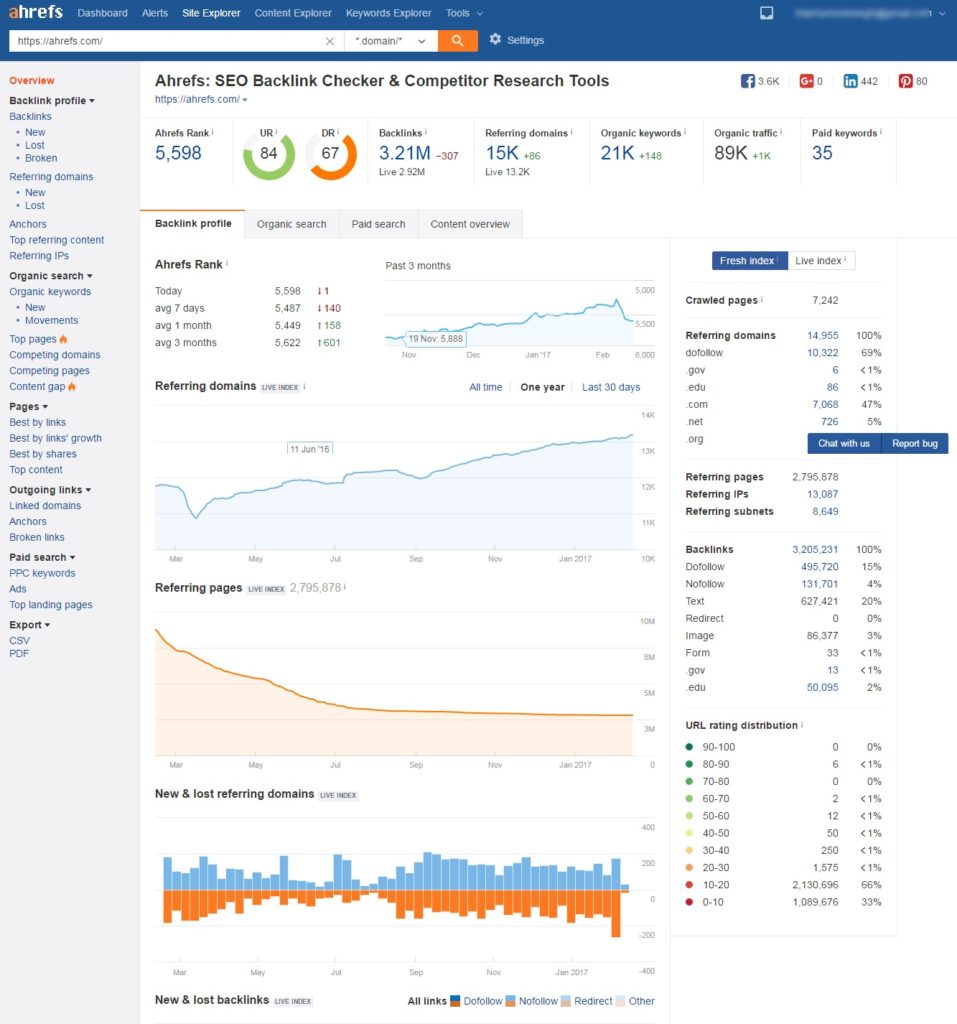
Task: Filter backlinks chart by All links
Action: click(427, 1001)
